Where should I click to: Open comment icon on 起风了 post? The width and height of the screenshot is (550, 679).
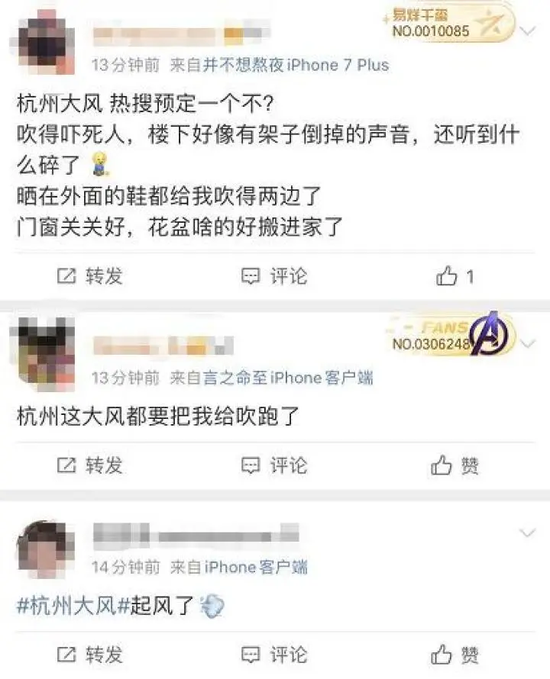[x=250, y=654]
